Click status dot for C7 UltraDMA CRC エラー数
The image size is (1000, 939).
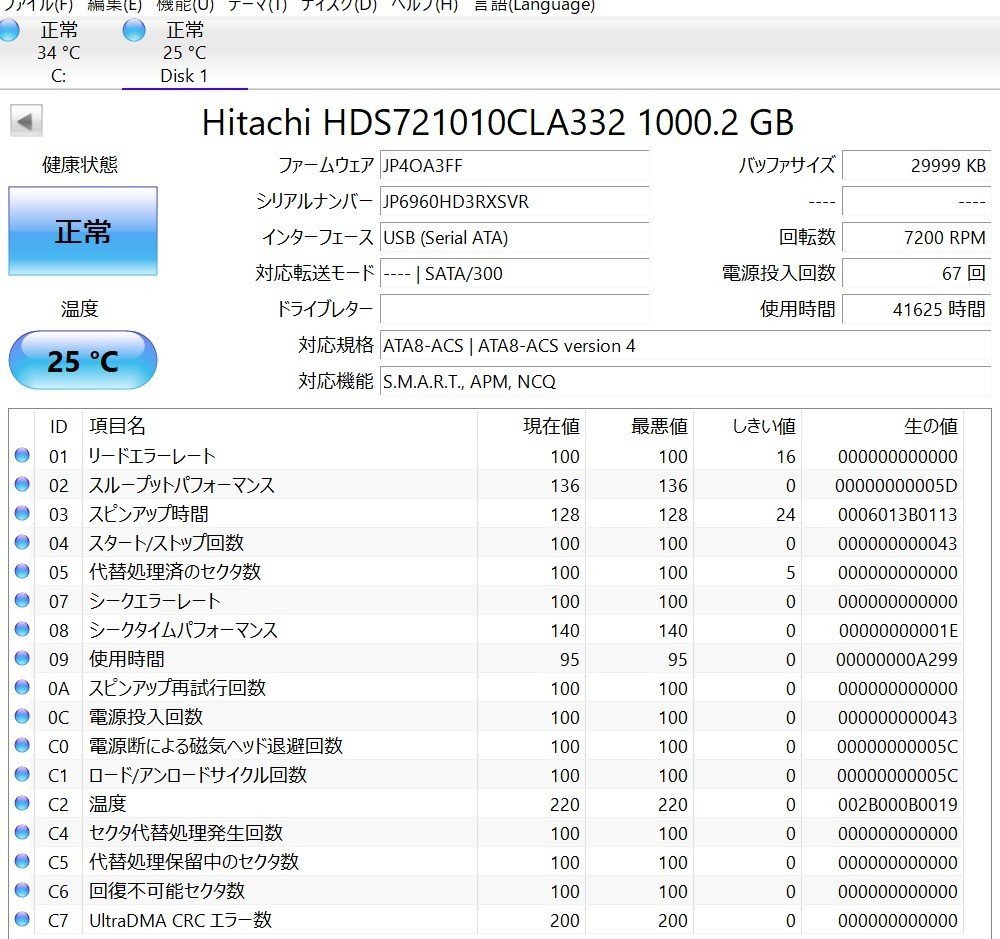[22, 919]
